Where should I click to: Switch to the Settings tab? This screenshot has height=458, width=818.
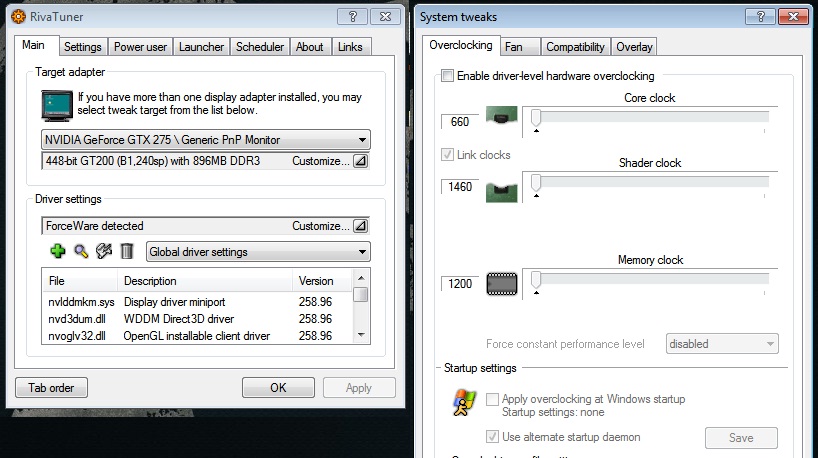click(x=82, y=47)
